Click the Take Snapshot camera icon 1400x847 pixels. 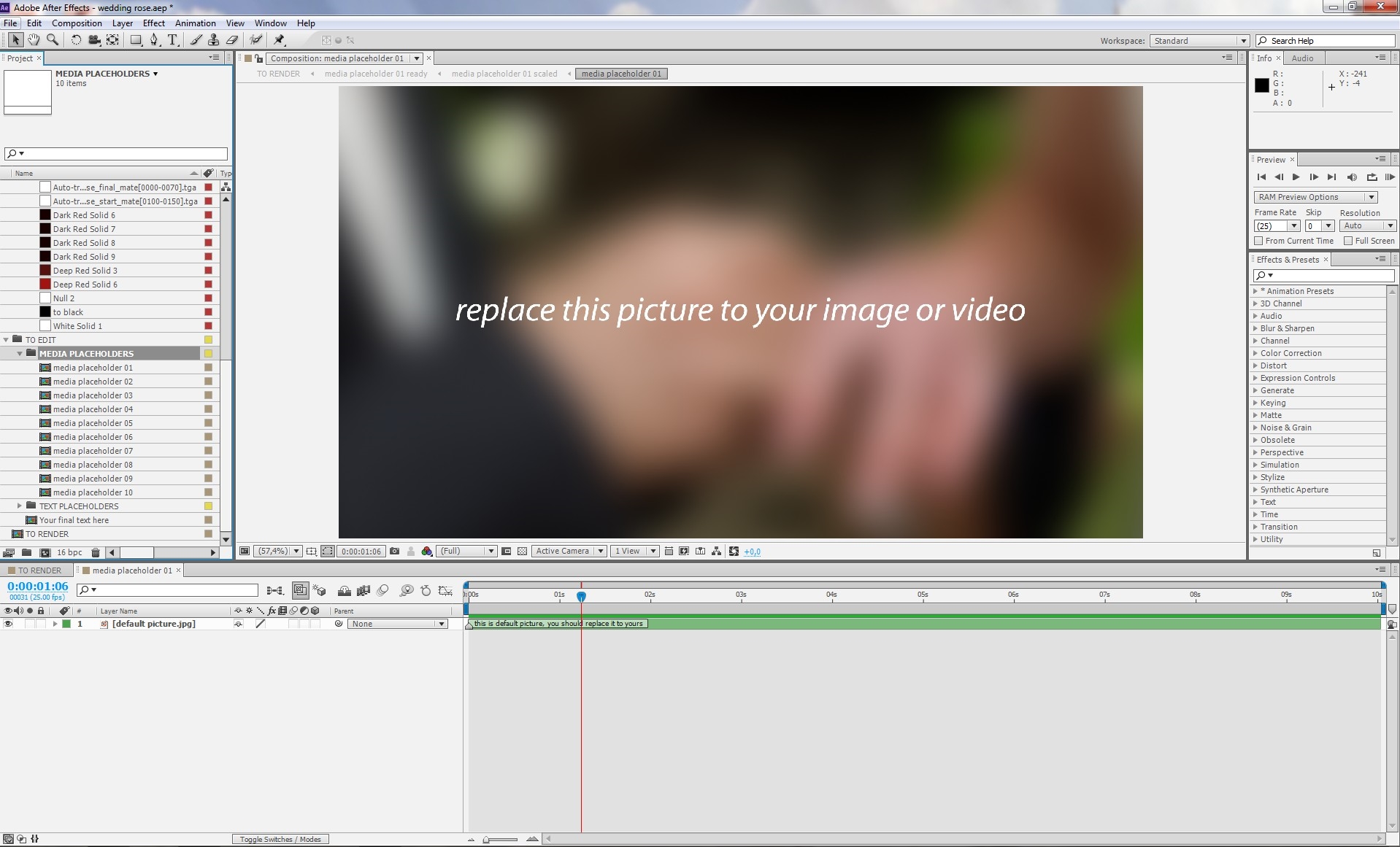[395, 552]
